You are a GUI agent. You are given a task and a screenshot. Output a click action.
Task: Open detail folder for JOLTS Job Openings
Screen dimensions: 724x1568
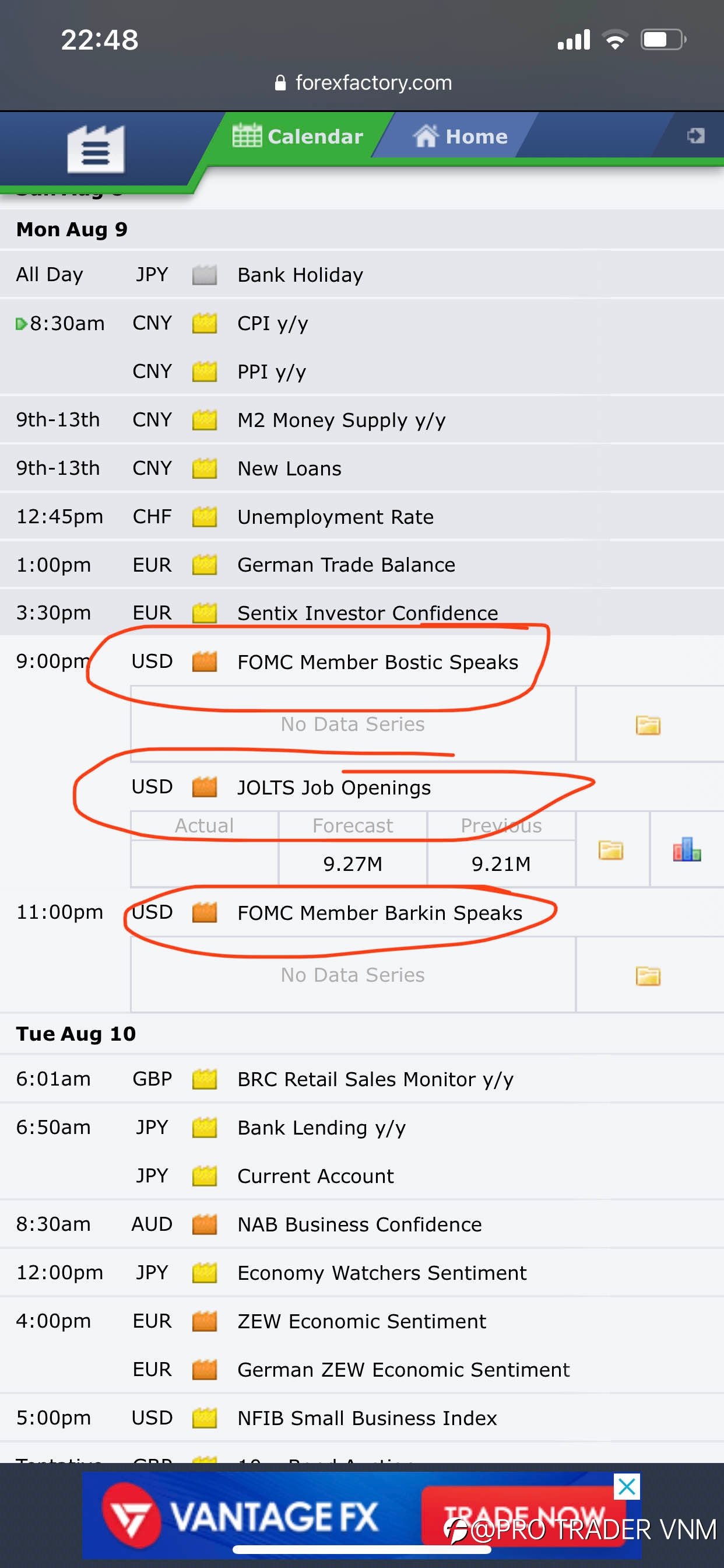tap(611, 850)
